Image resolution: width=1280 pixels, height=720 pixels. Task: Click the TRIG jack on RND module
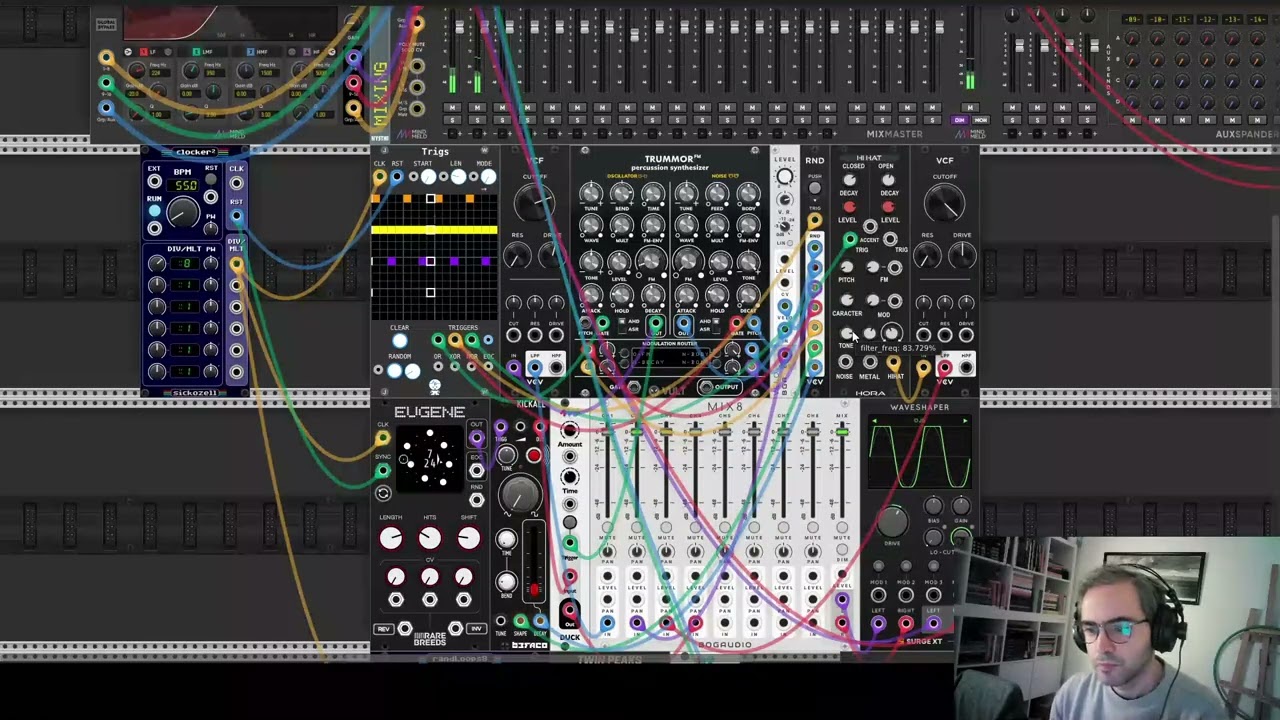[x=815, y=221]
